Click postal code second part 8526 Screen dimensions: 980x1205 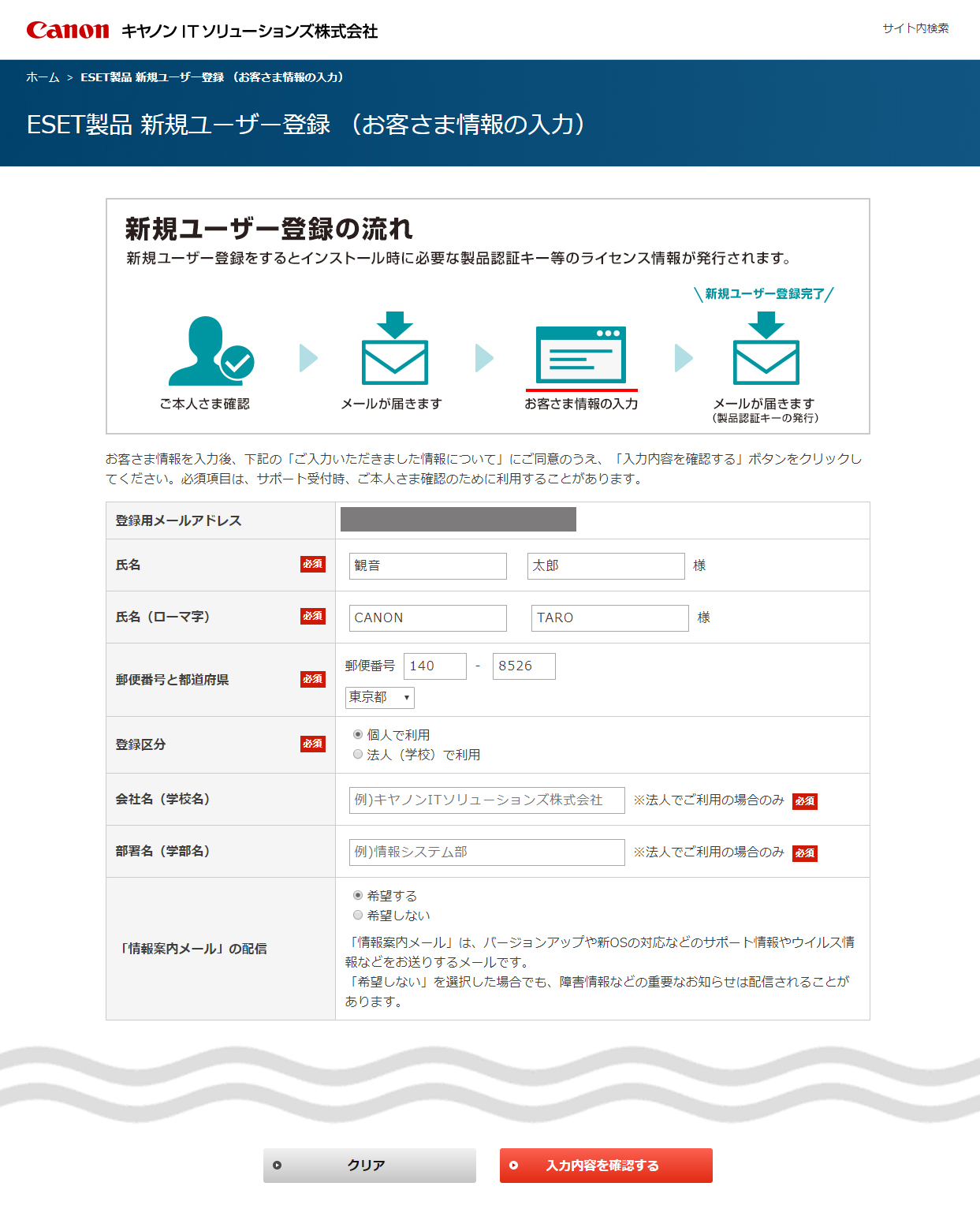(524, 666)
